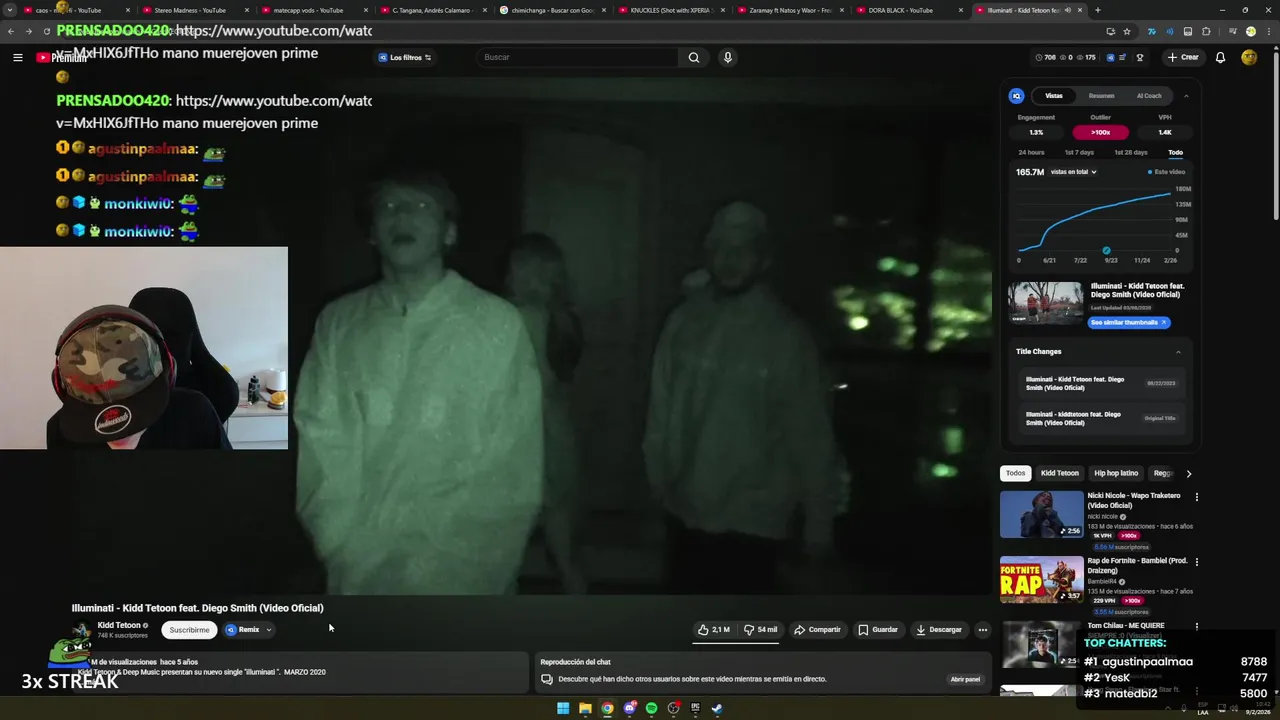Switch to the Vistas tab
Viewport: 1280px width, 720px height.
pos(1054,96)
